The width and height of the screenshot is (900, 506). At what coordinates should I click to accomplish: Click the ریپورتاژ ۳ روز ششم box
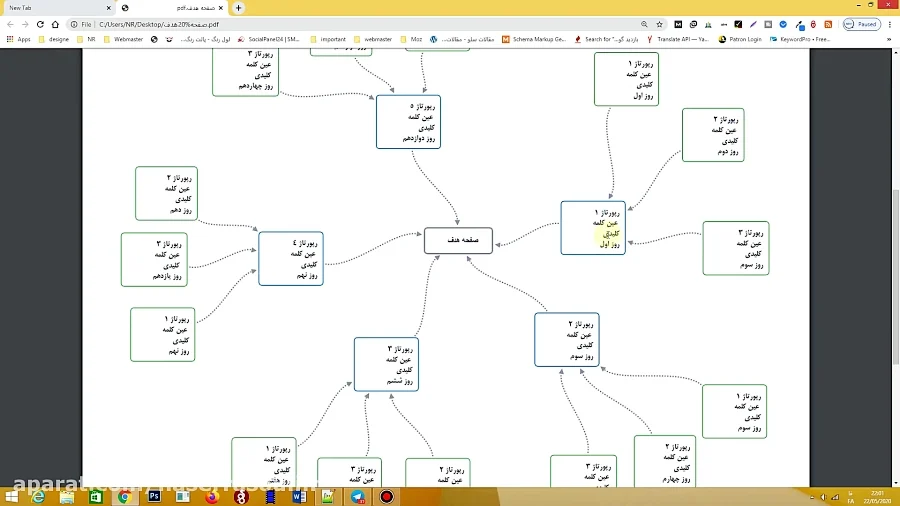click(386, 364)
